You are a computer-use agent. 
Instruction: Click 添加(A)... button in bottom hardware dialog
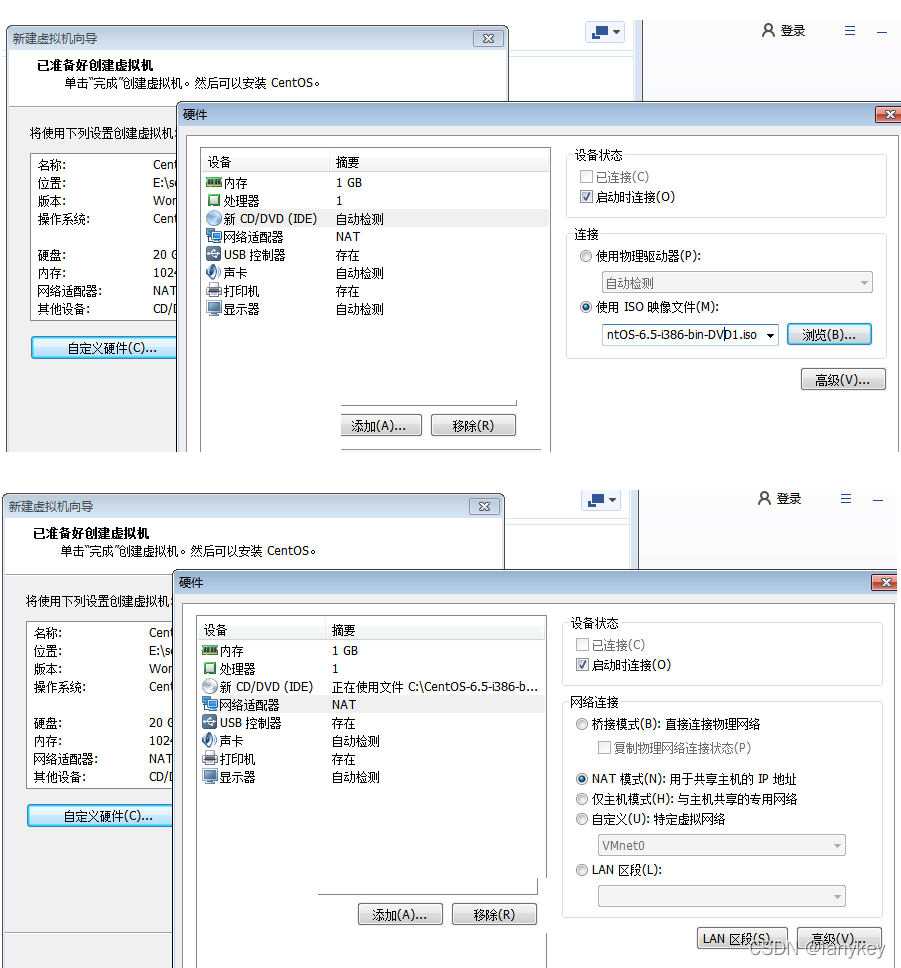tap(400, 914)
